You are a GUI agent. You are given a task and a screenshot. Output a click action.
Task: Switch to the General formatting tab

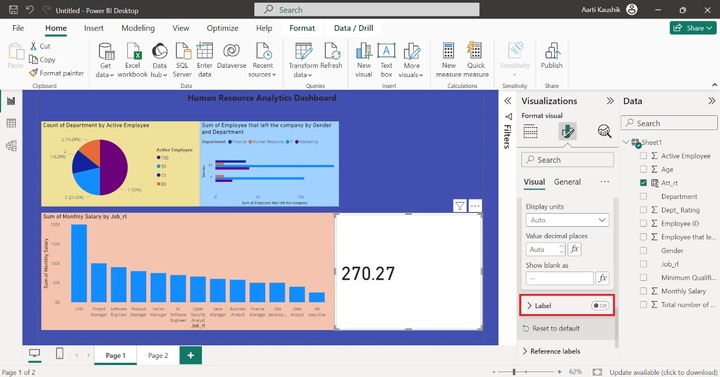click(x=567, y=182)
